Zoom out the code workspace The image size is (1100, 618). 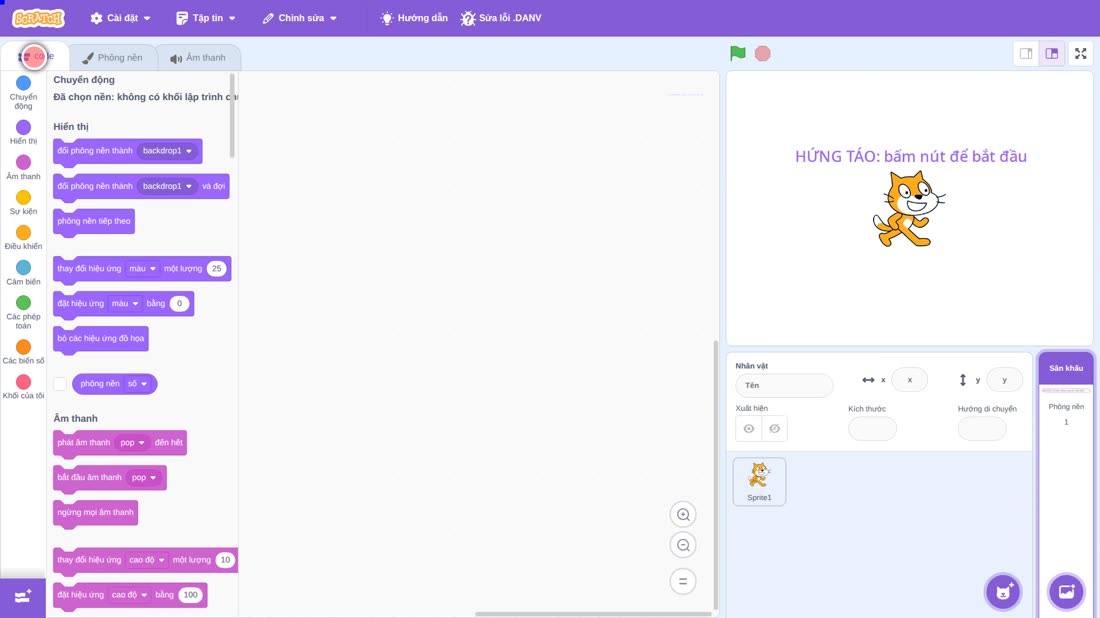pyautogui.click(x=683, y=545)
